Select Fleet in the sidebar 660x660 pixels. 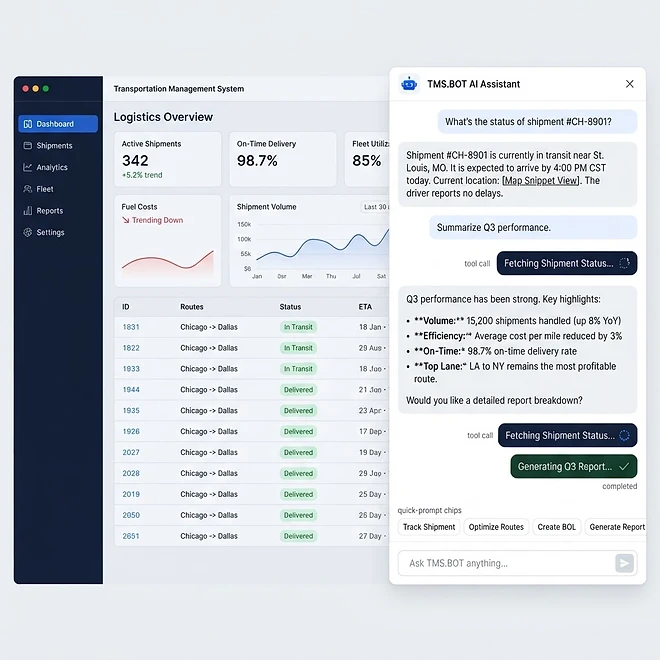click(x=58, y=189)
